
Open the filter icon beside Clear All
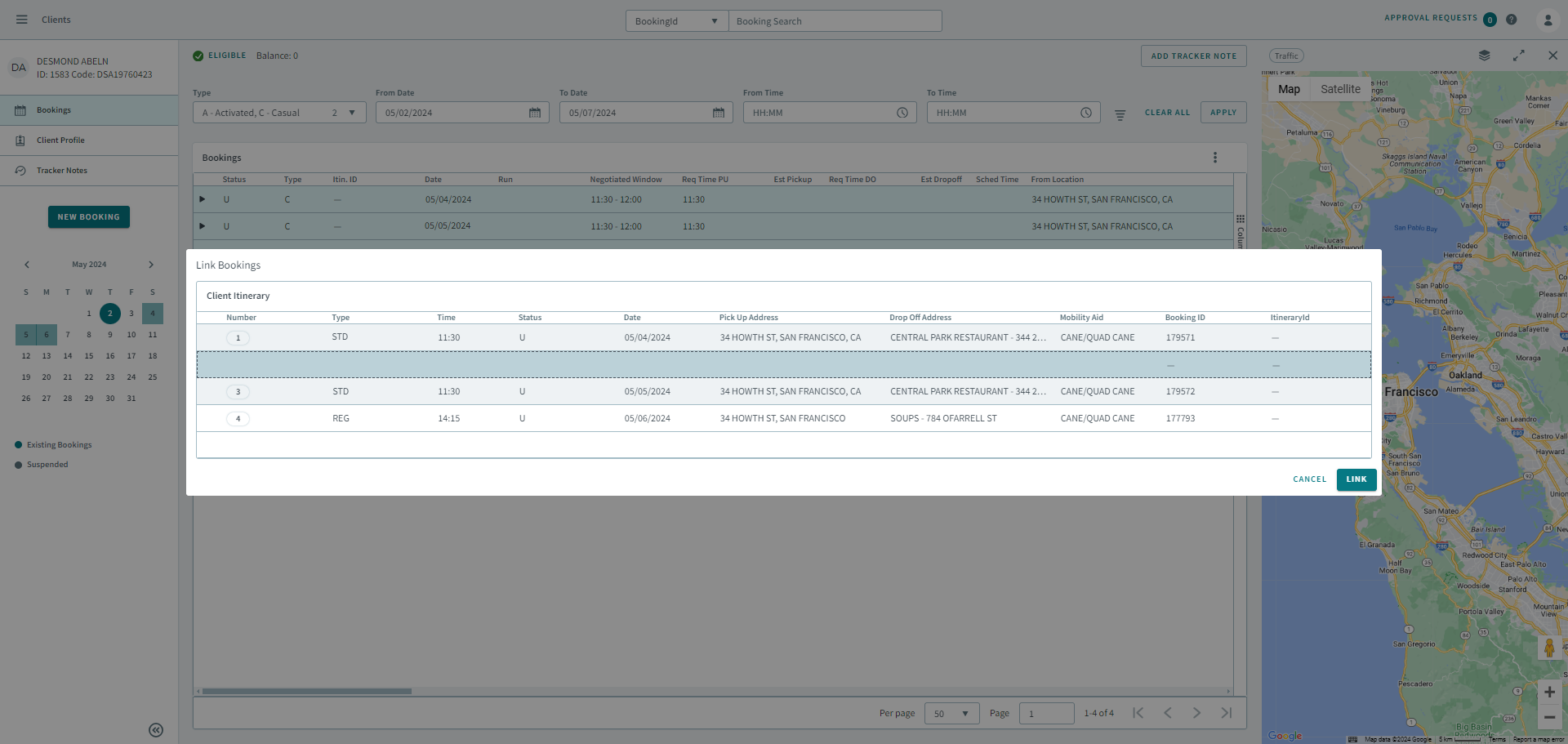pos(1120,114)
